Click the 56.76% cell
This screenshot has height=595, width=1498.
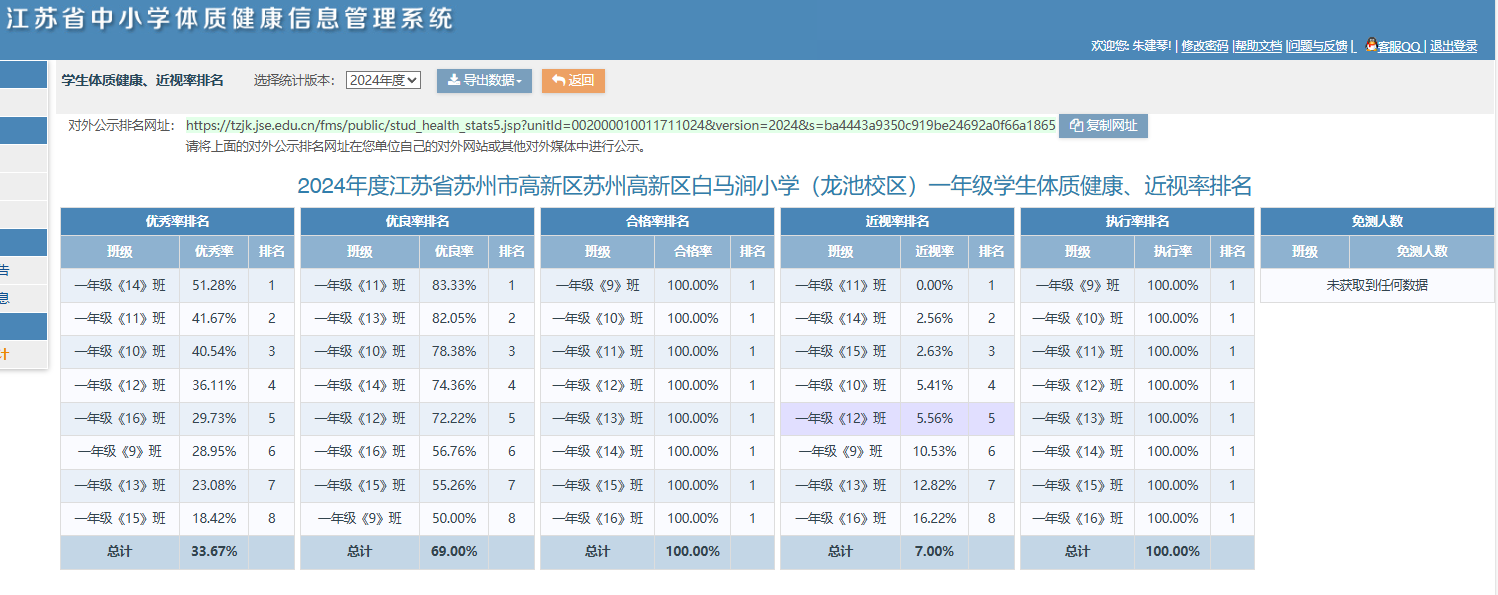point(454,451)
